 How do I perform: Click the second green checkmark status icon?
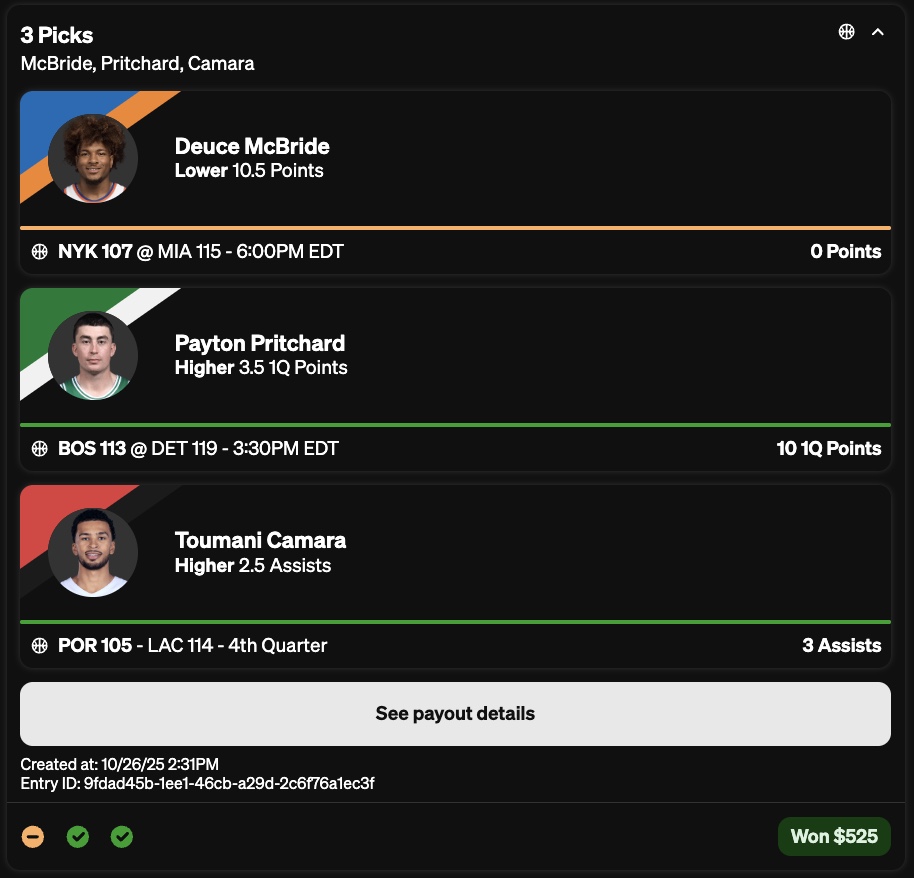[122, 836]
